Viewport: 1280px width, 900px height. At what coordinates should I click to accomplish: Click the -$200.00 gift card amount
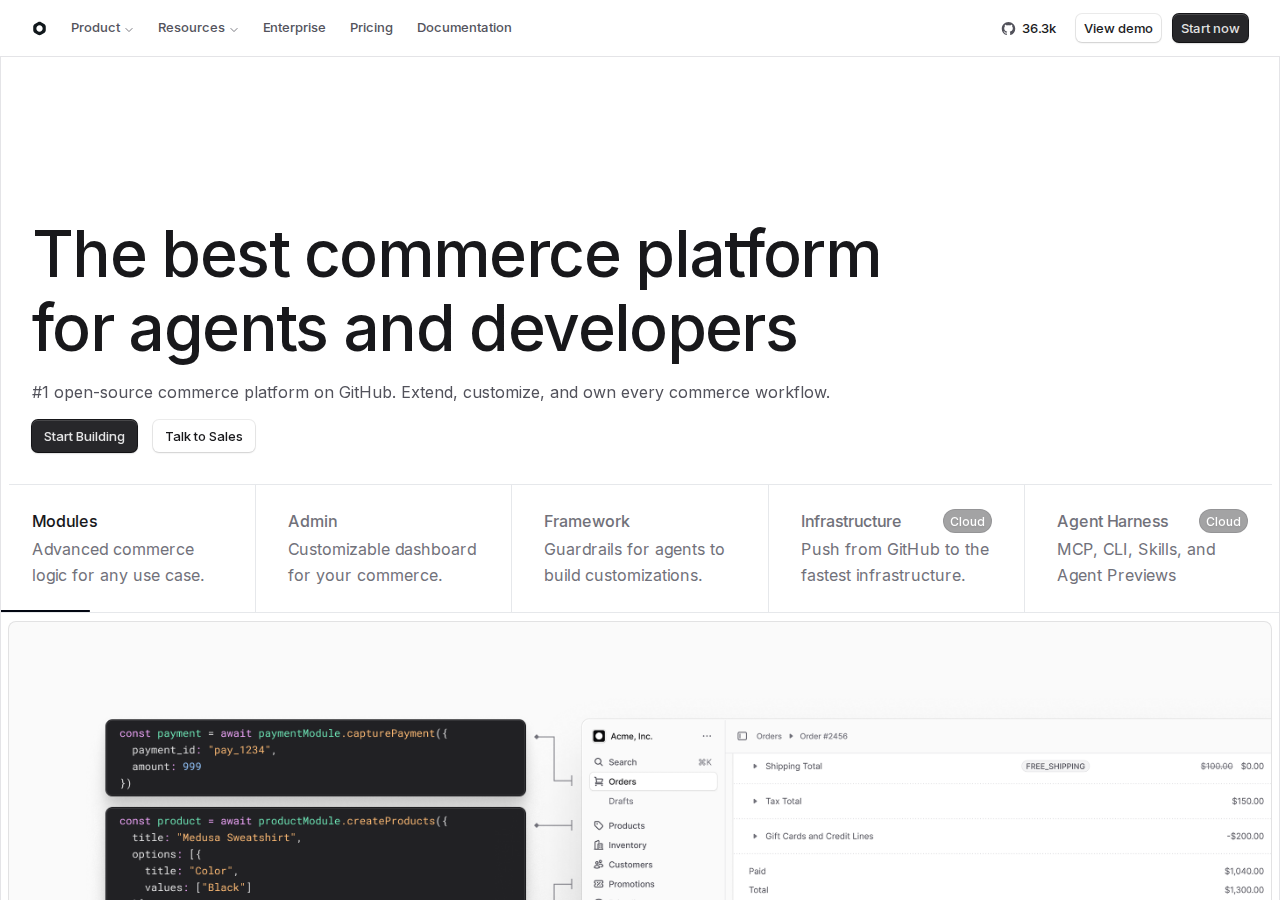(x=1245, y=836)
